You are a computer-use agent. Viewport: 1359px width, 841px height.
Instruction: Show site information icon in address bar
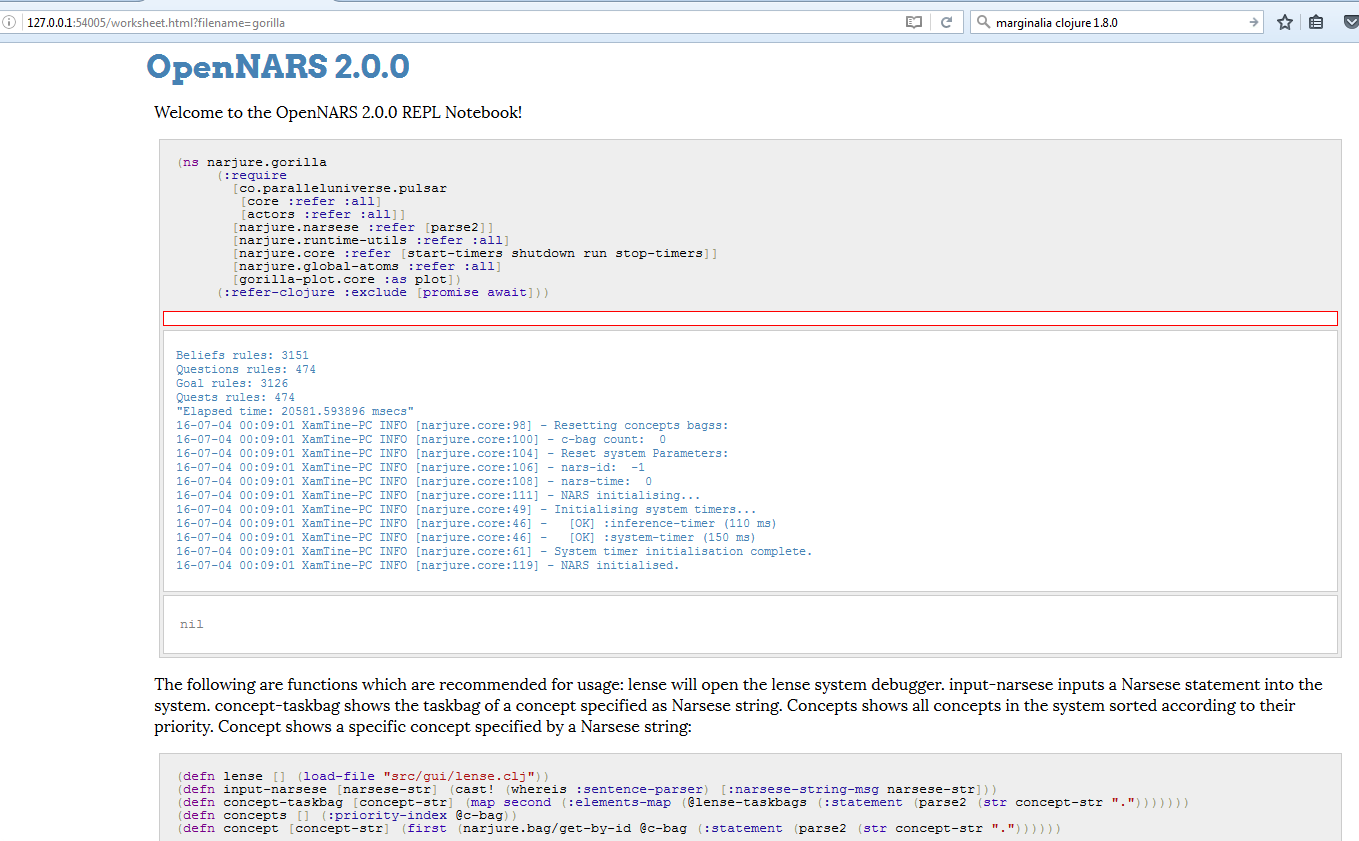pos(9,22)
